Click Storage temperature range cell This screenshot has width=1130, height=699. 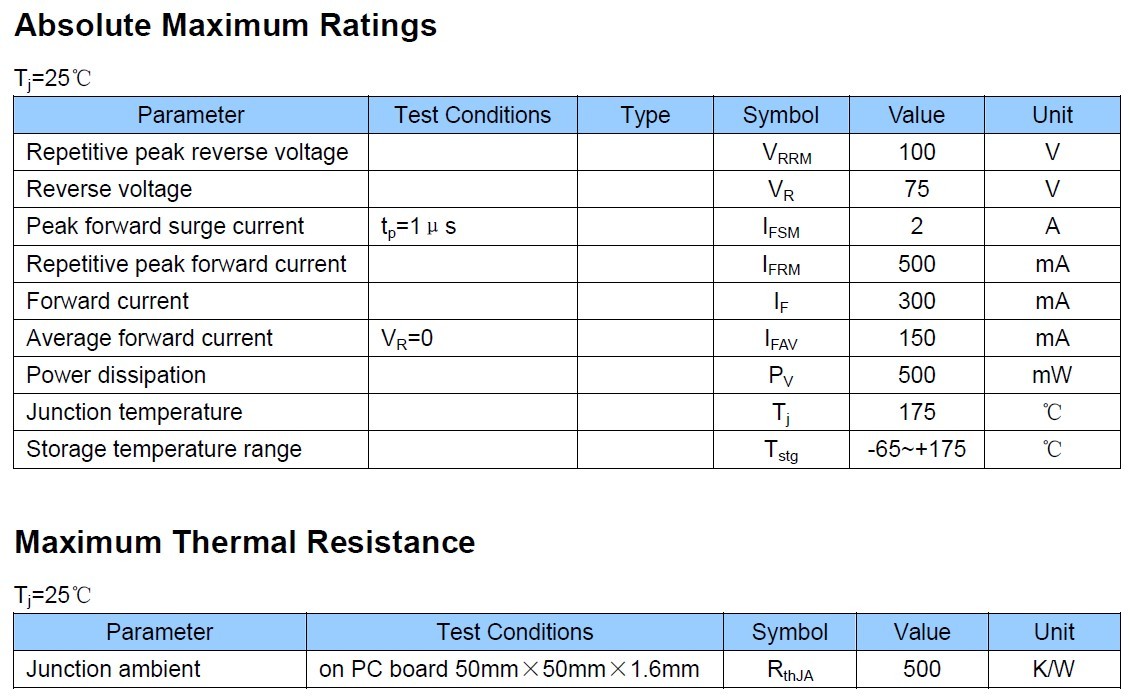[x=164, y=449]
